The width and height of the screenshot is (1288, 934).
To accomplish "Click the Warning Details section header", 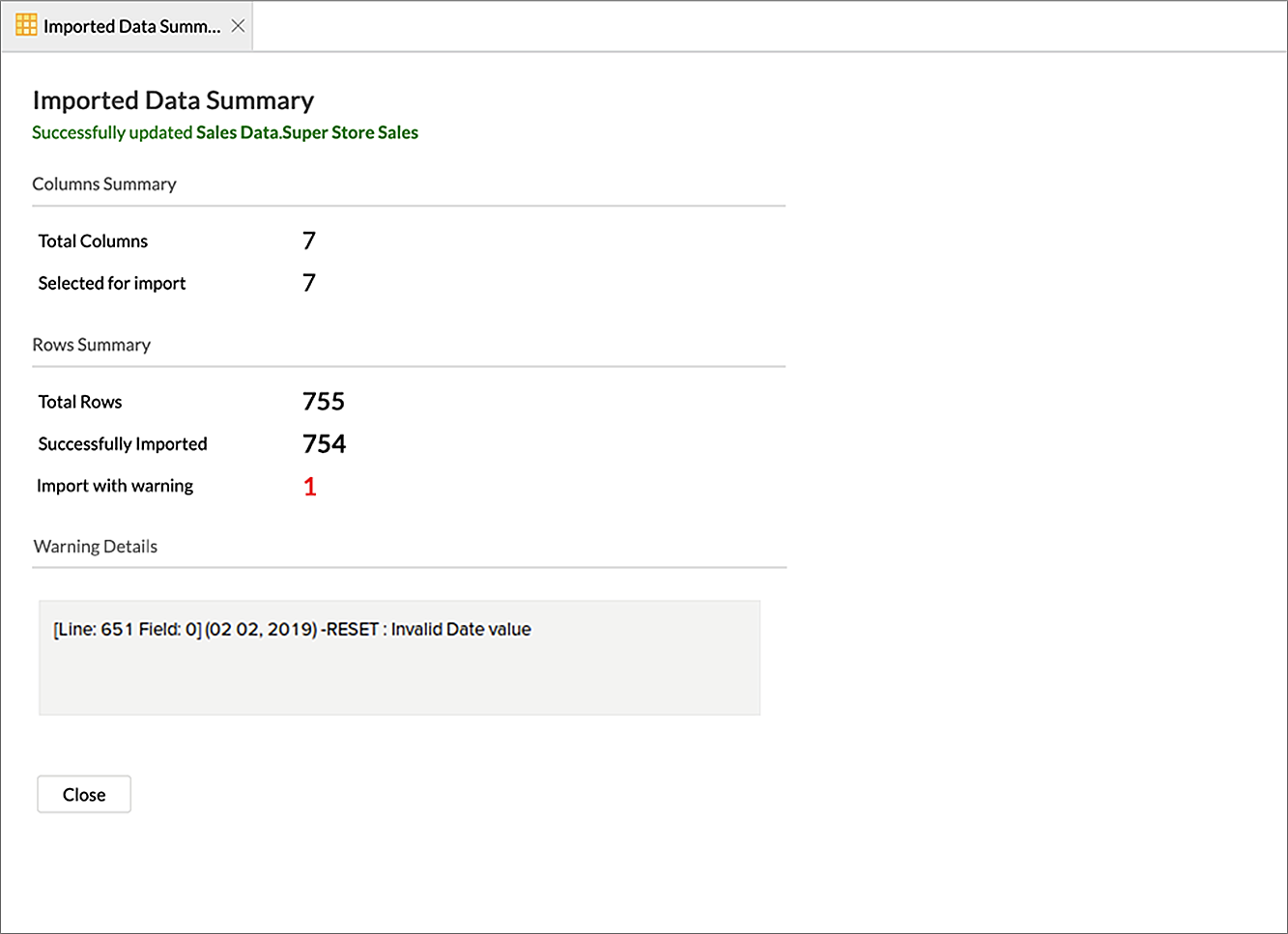I will tap(96, 547).
